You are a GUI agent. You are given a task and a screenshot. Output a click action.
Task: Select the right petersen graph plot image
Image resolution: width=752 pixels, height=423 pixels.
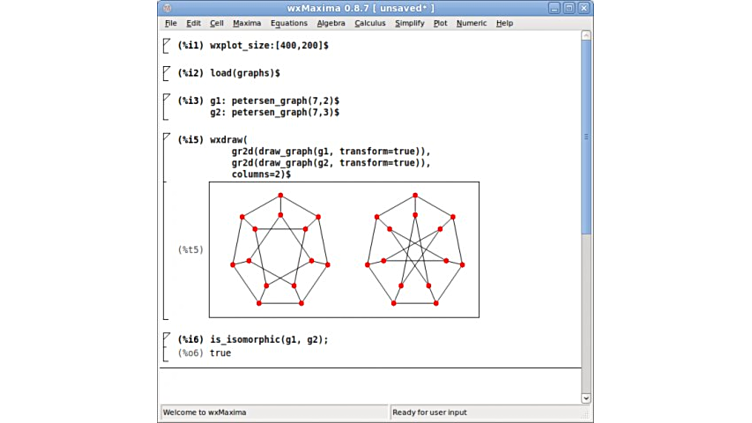[x=414, y=250]
